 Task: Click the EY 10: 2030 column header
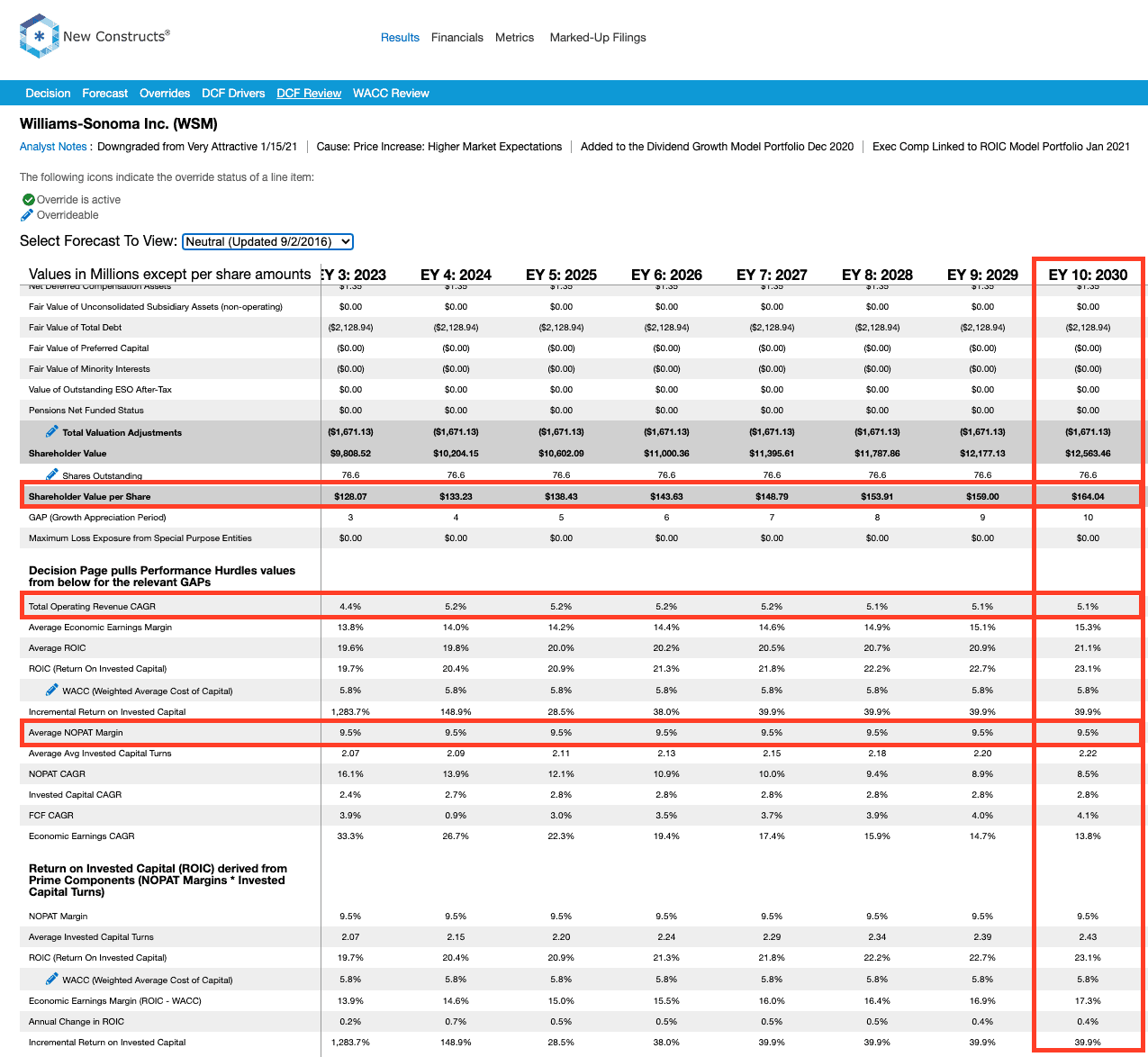coord(1088,275)
